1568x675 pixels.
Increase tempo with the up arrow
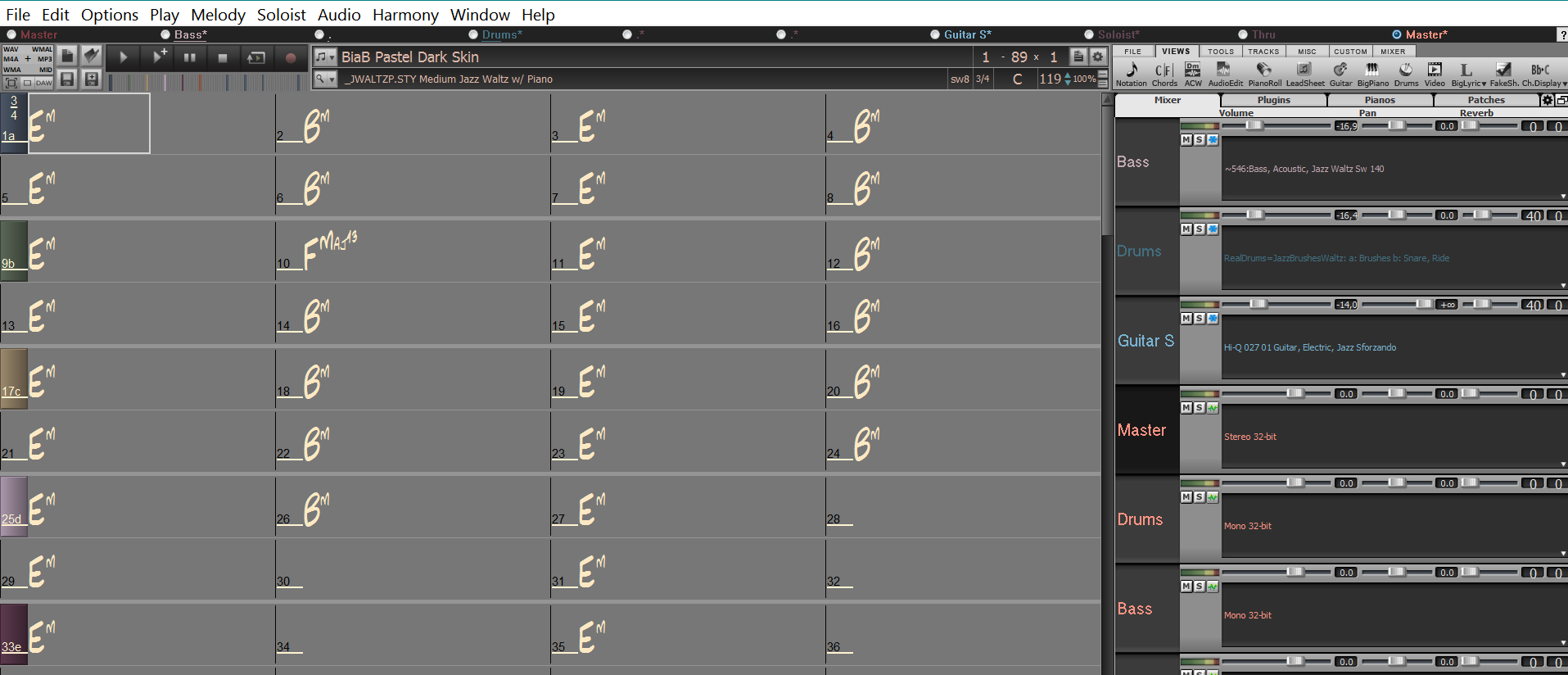click(x=1067, y=75)
